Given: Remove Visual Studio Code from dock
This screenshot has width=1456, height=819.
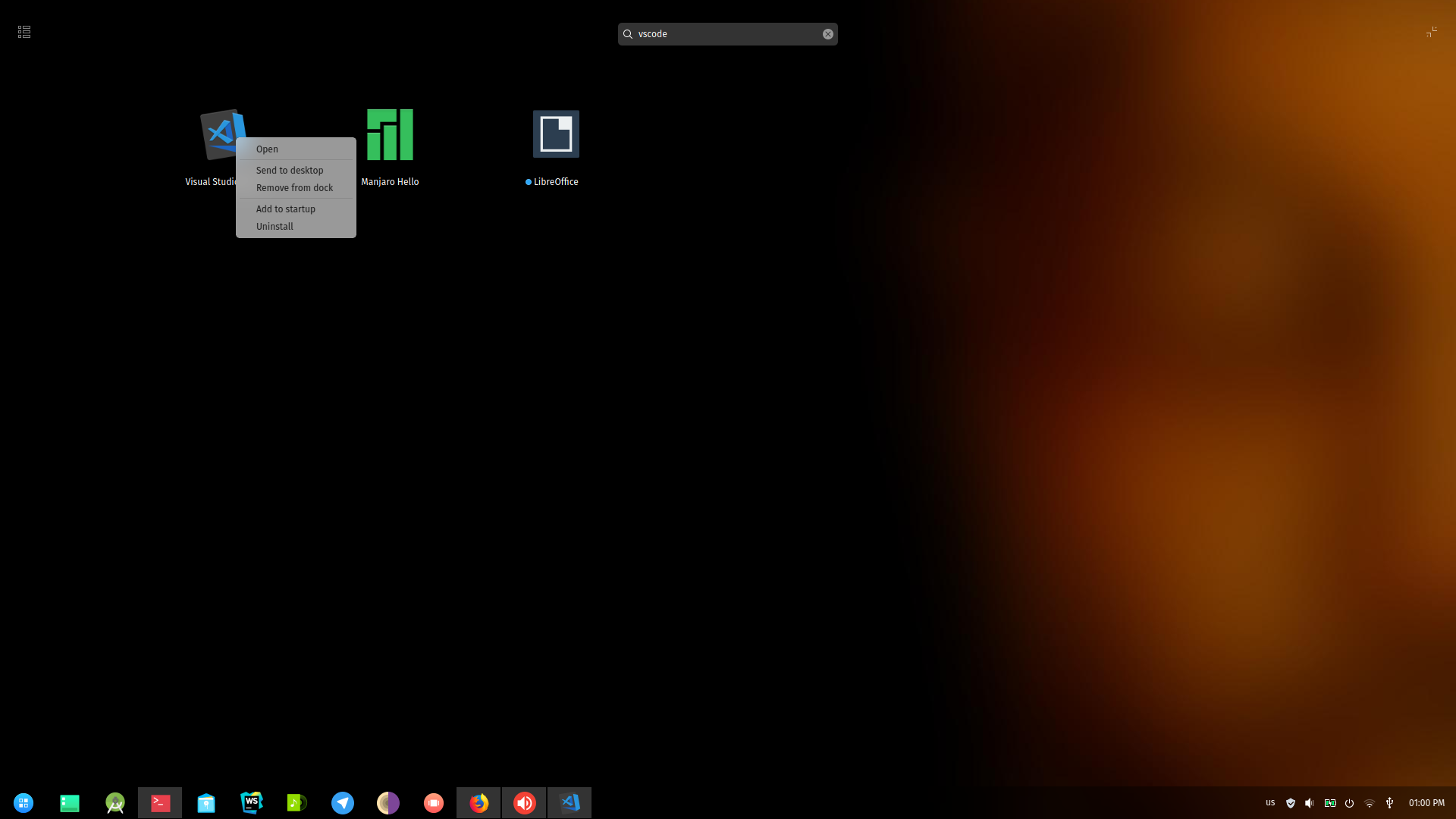Looking at the screenshot, I should click(294, 187).
